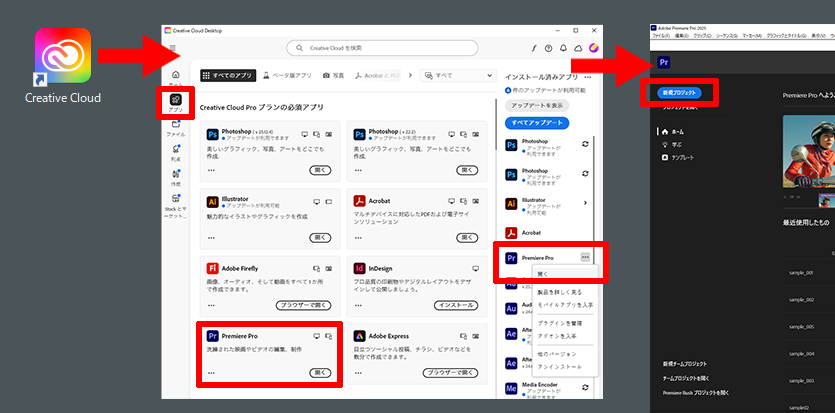Open the すべて filter dropdown
This screenshot has width=835, height=413.
click(x=457, y=76)
